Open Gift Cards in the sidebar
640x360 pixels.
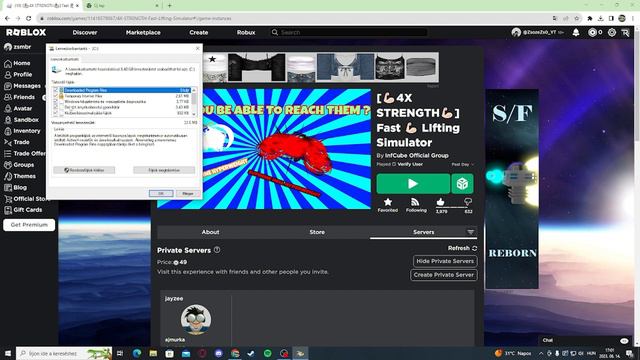pyautogui.click(x=23, y=210)
